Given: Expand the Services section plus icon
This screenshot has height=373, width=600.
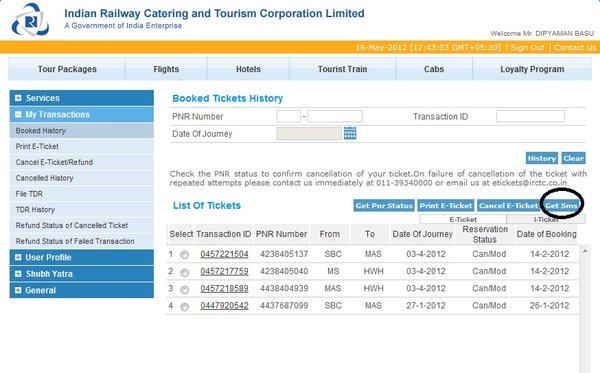Looking at the screenshot, I should (18, 98).
